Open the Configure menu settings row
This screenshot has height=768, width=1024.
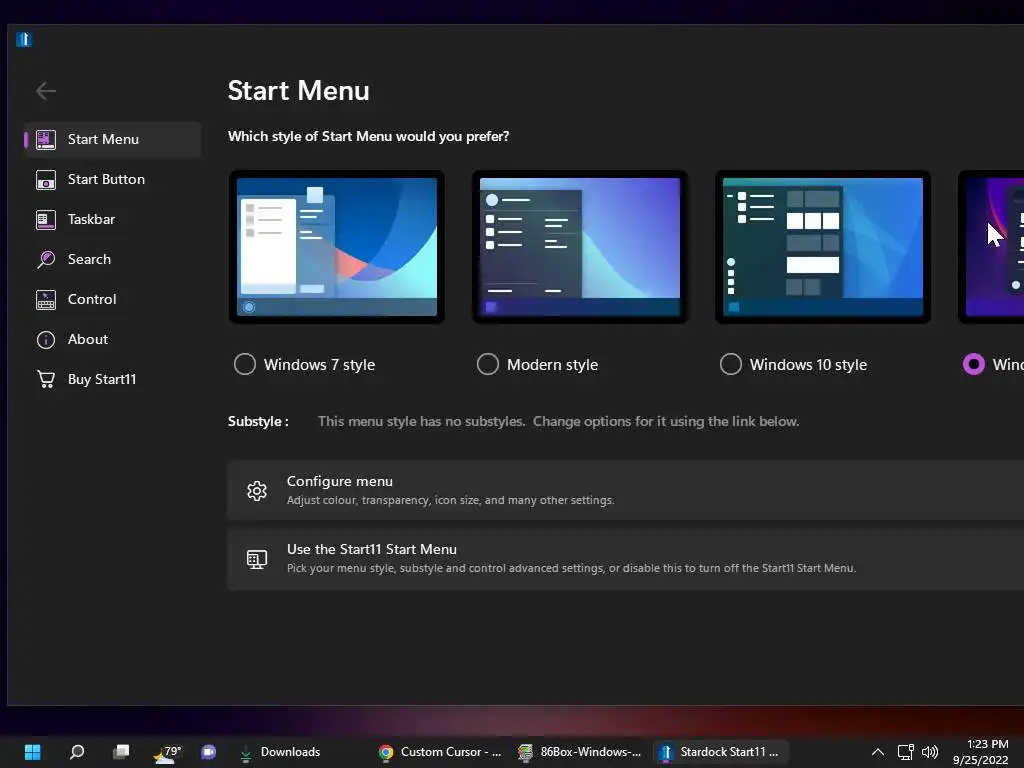[x=626, y=490]
